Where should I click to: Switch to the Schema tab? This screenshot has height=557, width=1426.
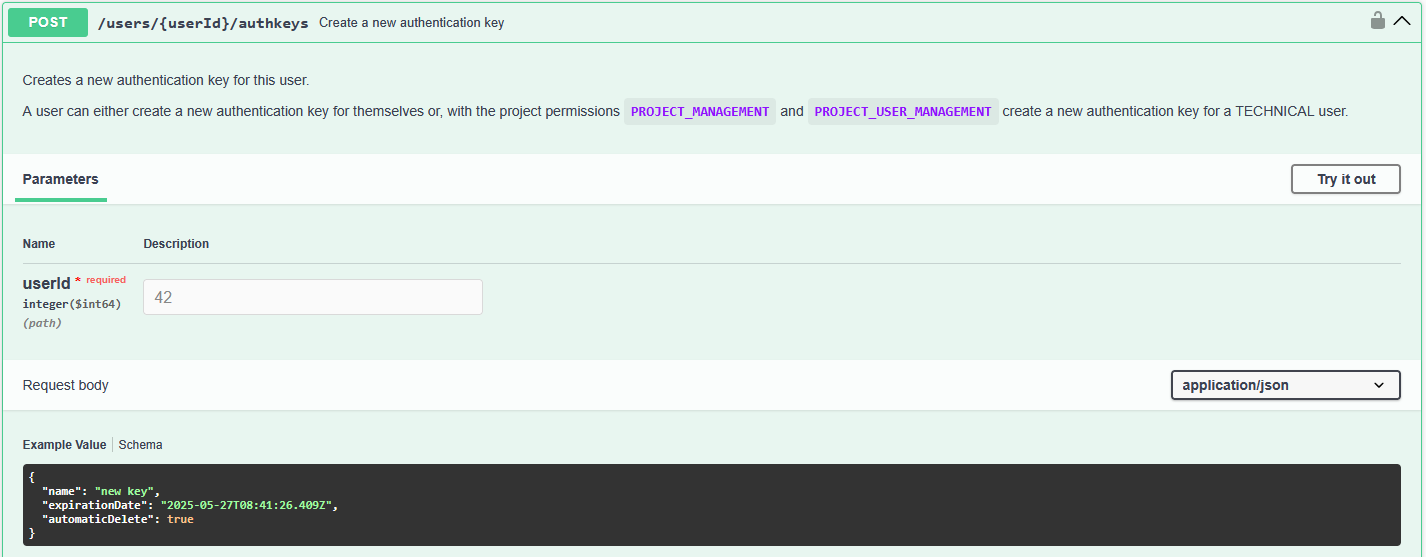tap(140, 445)
